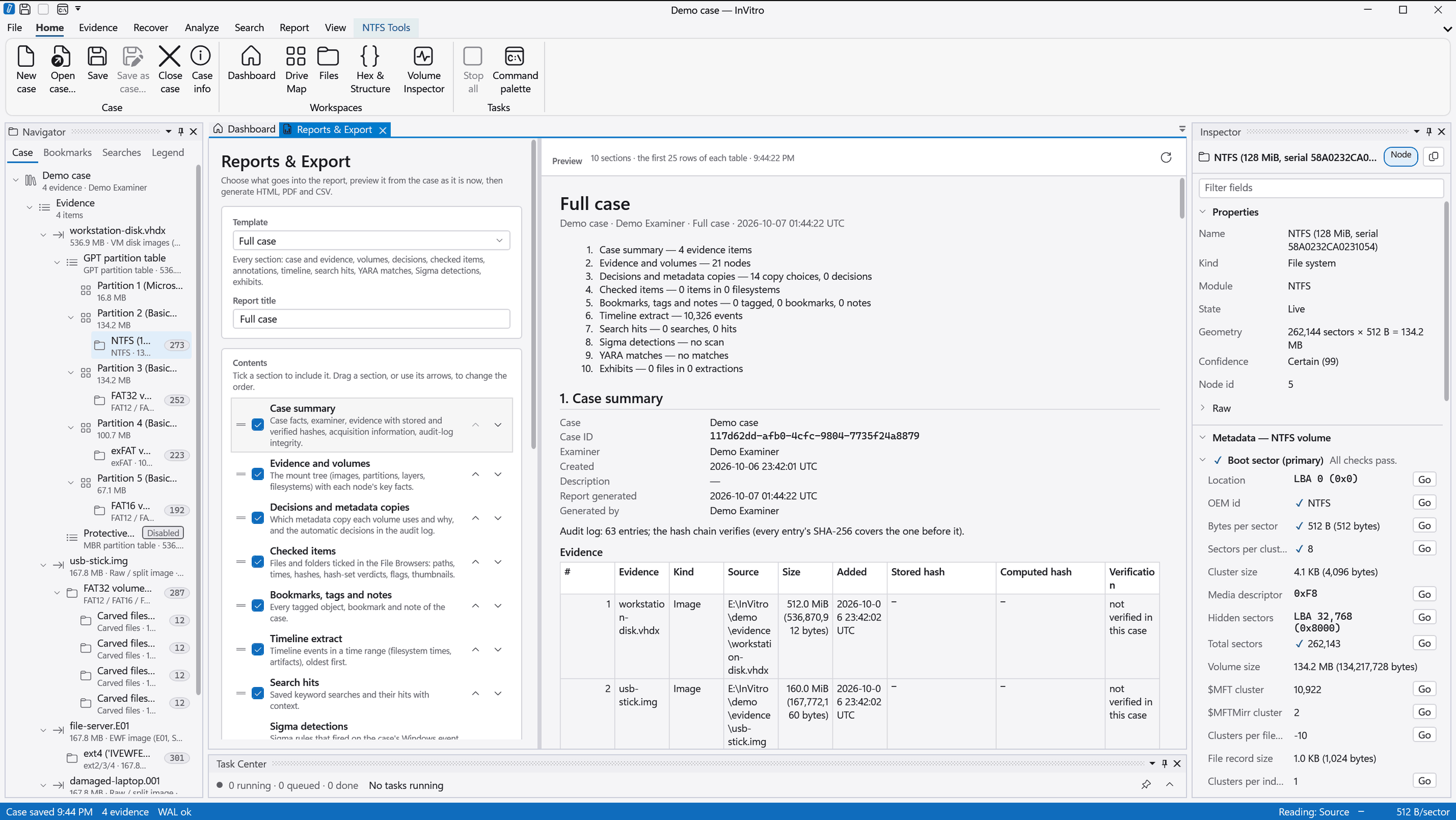The image size is (1456, 820).
Task: Click Go next to OEM id
Action: tap(1424, 503)
